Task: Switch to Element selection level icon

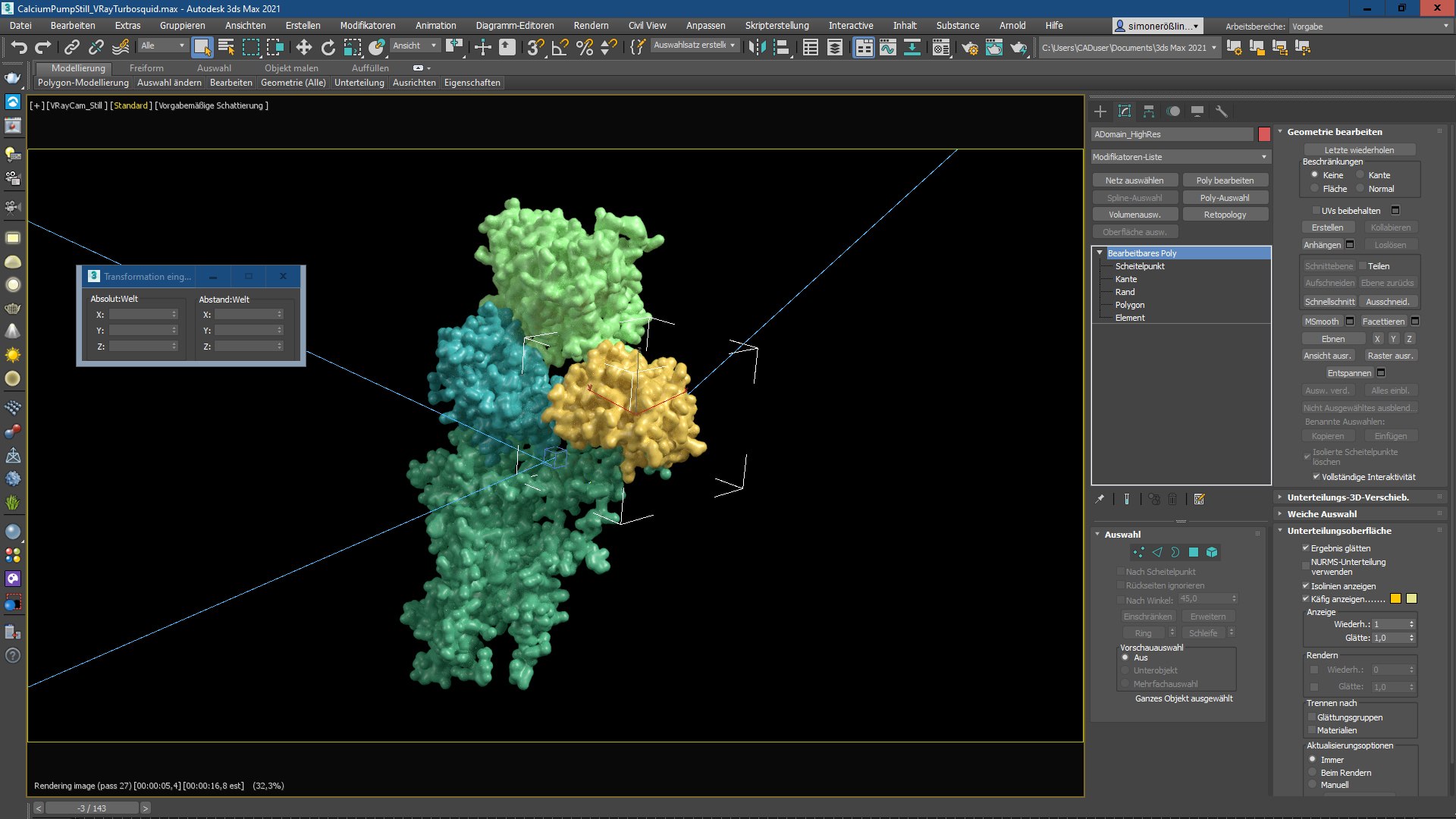Action: pyautogui.click(x=1212, y=553)
